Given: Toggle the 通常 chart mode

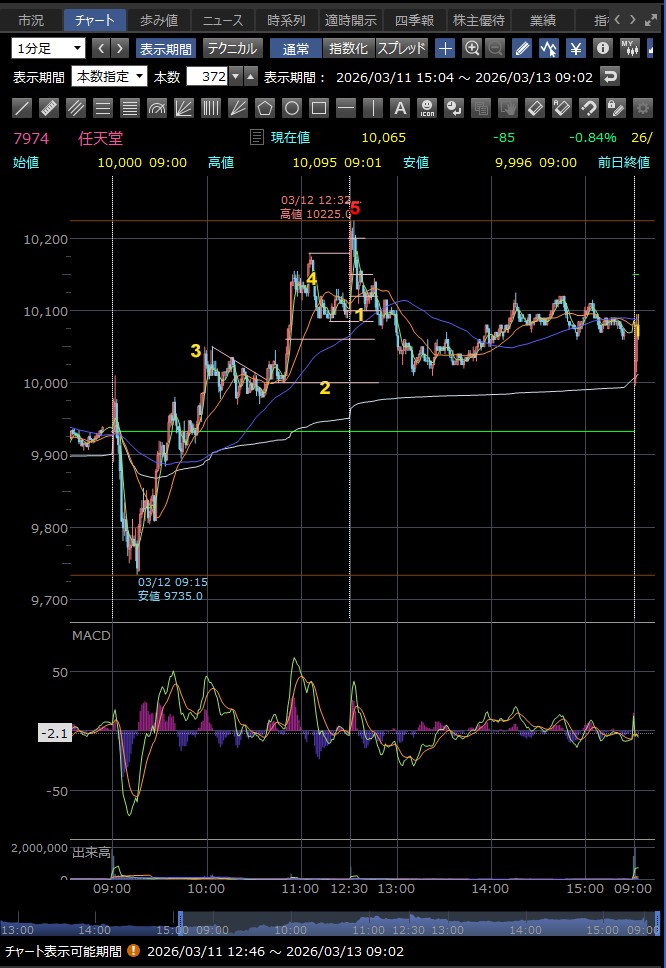Looking at the screenshot, I should (296, 48).
